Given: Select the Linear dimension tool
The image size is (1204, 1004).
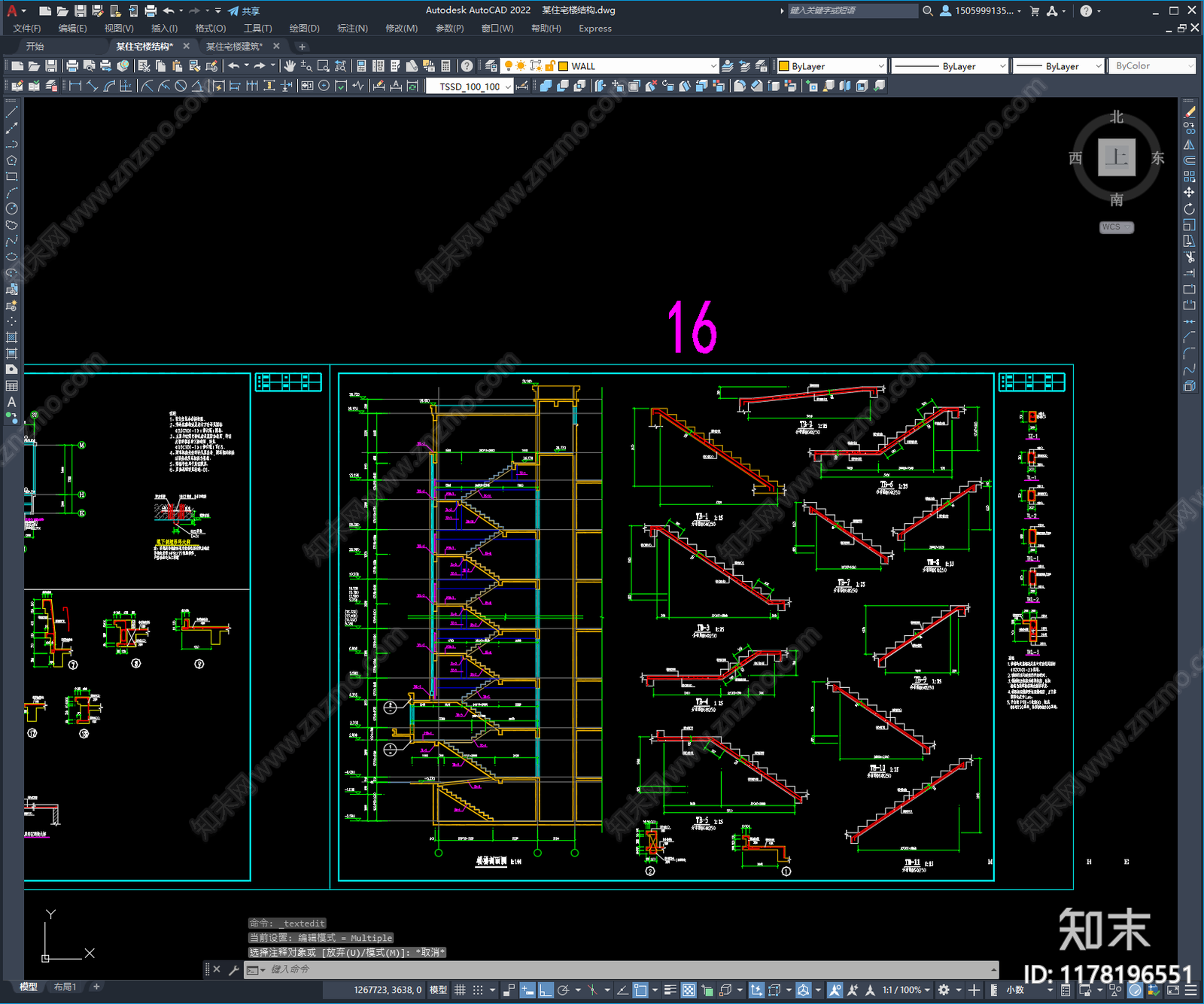Looking at the screenshot, I should tap(75, 86).
